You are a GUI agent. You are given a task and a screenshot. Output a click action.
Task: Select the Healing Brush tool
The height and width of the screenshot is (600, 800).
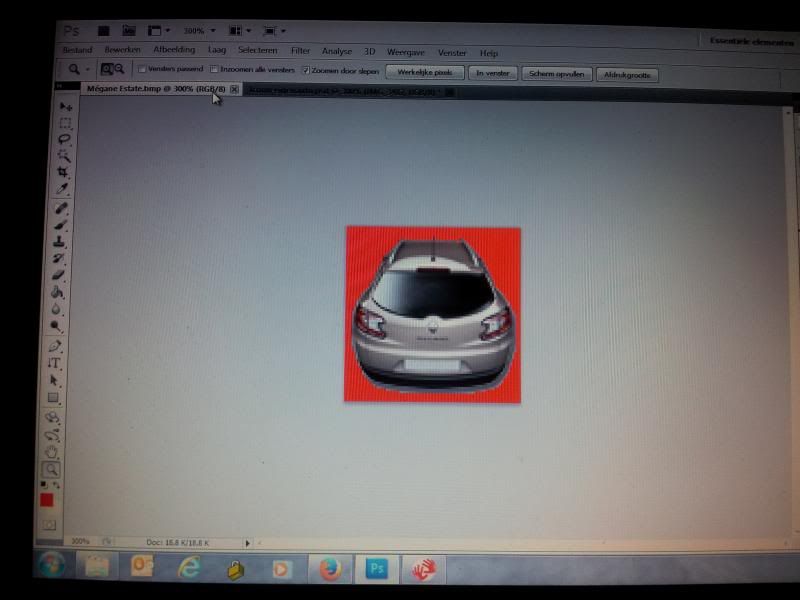pyautogui.click(x=61, y=208)
